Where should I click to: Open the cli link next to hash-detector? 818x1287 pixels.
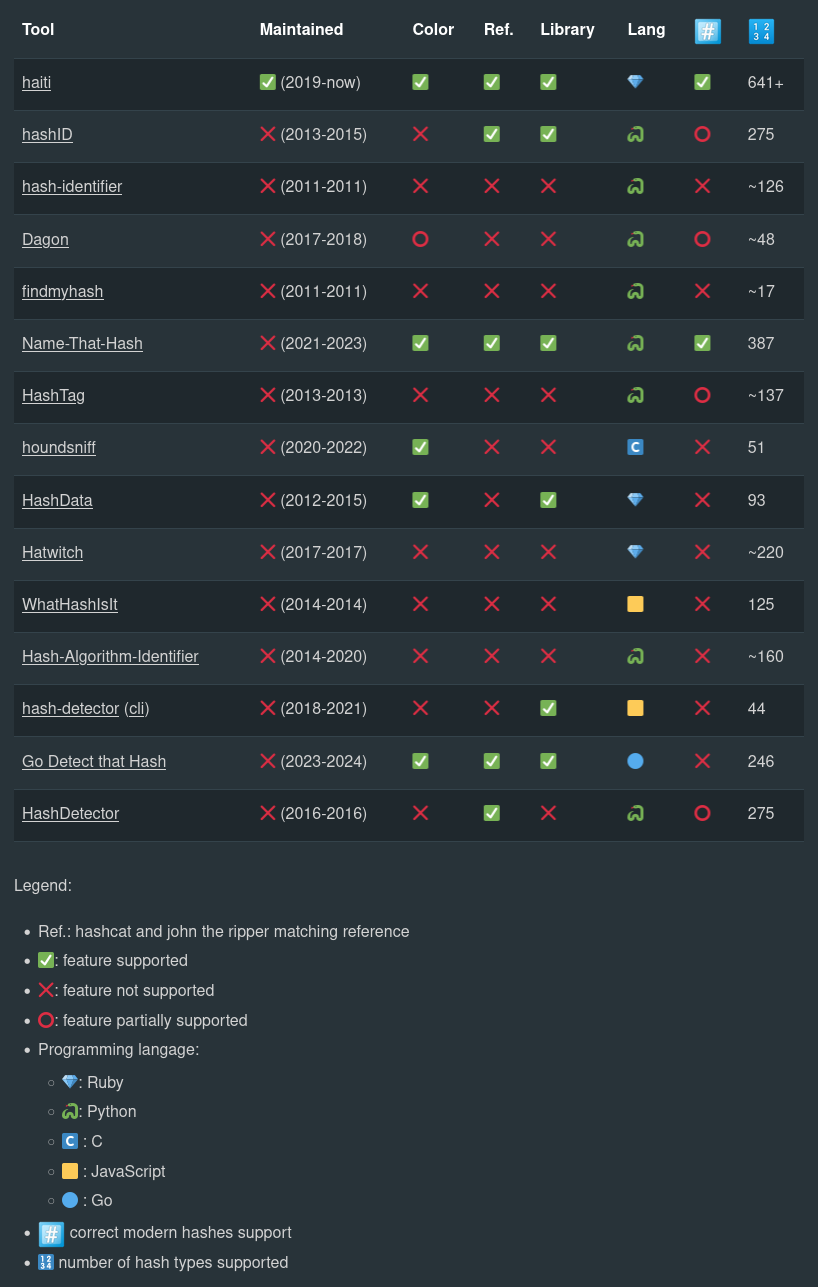(x=136, y=708)
